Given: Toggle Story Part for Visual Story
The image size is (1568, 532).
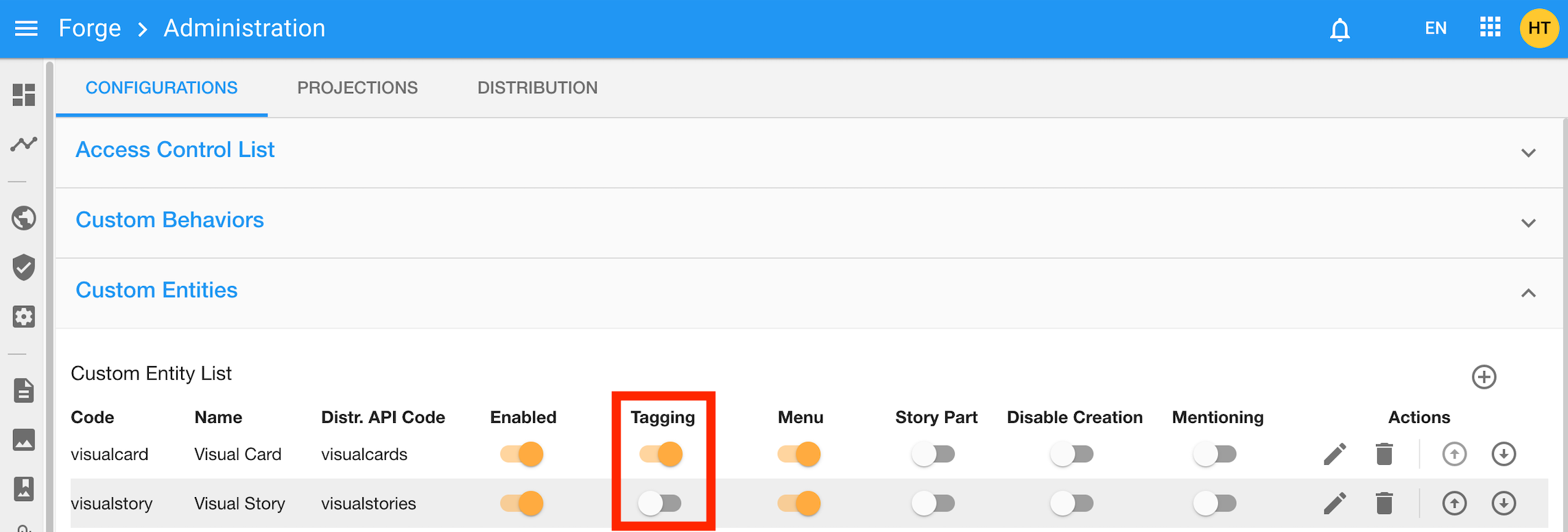Looking at the screenshot, I should click(933, 503).
